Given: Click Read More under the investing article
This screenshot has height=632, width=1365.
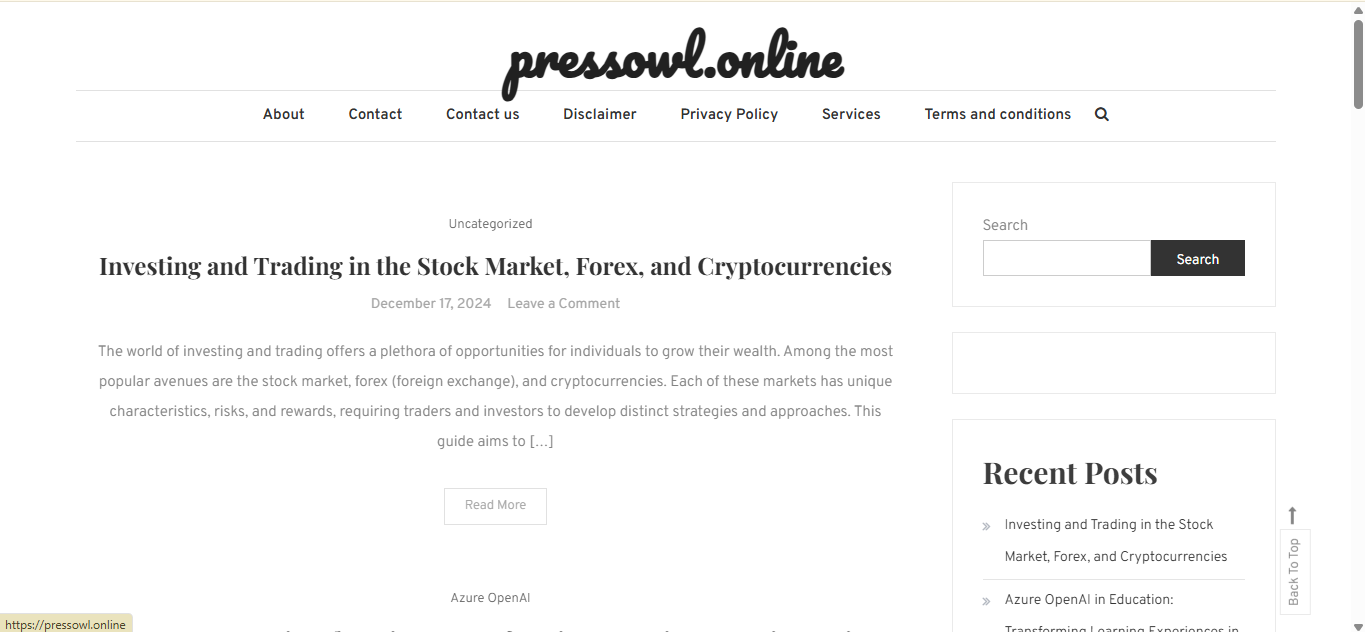Looking at the screenshot, I should tap(495, 506).
